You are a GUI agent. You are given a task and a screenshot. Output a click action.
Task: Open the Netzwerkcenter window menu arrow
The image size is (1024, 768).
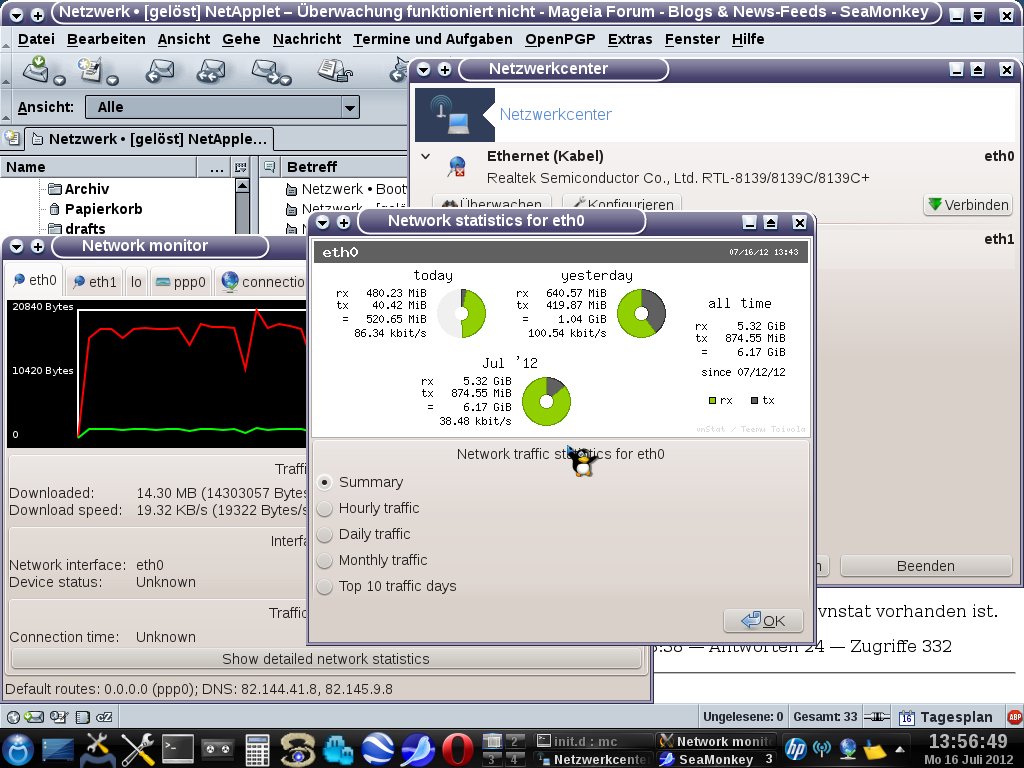[424, 69]
